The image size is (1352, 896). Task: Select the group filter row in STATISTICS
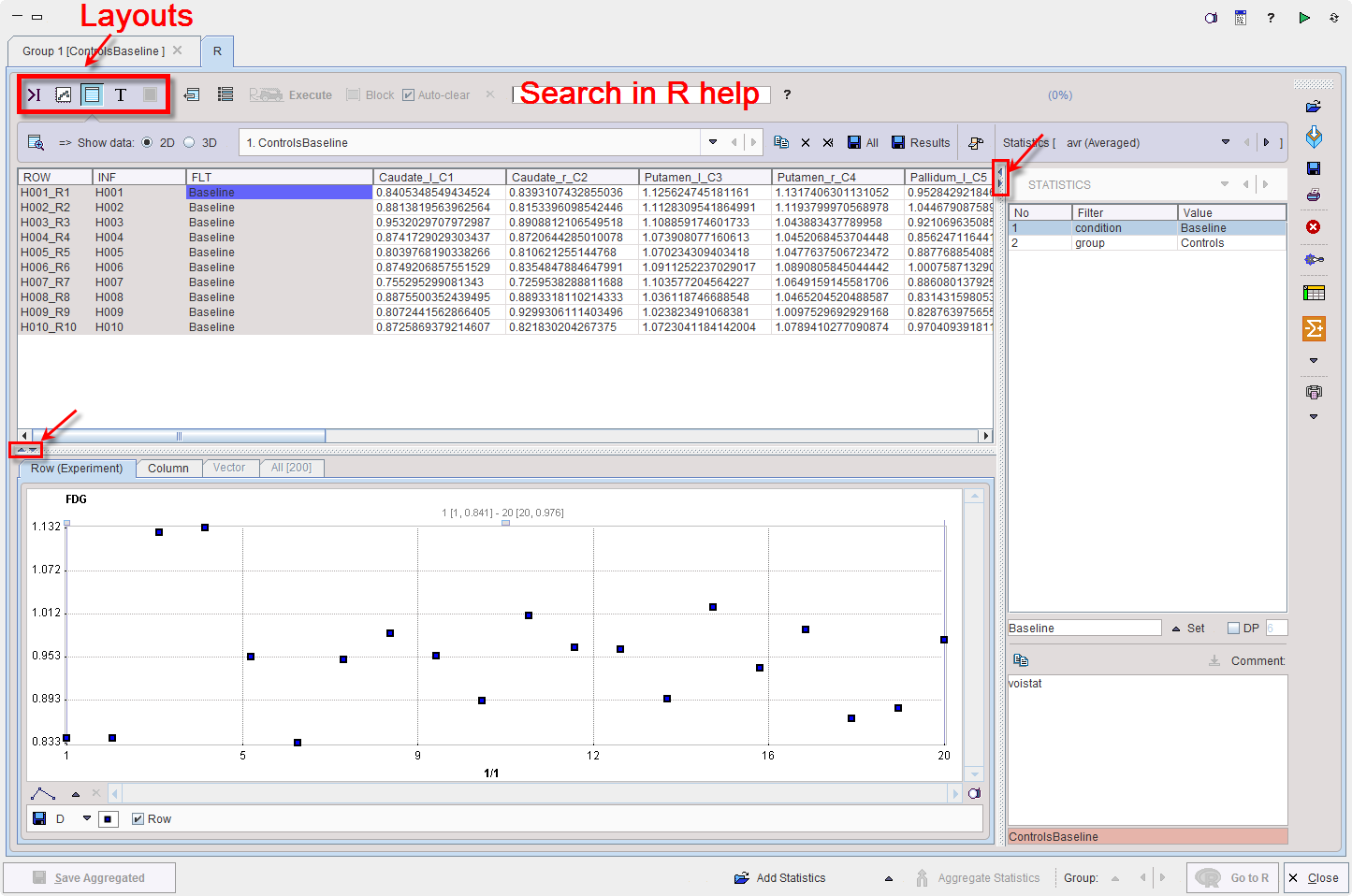point(1147,243)
